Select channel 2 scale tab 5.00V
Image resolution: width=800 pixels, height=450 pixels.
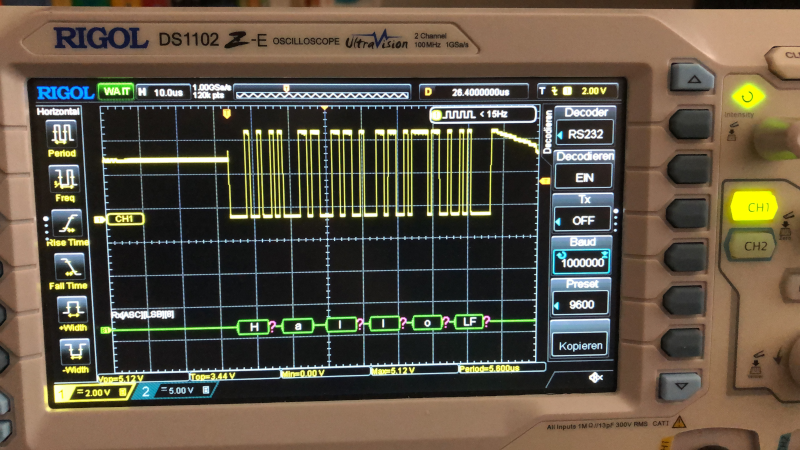click(x=176, y=390)
